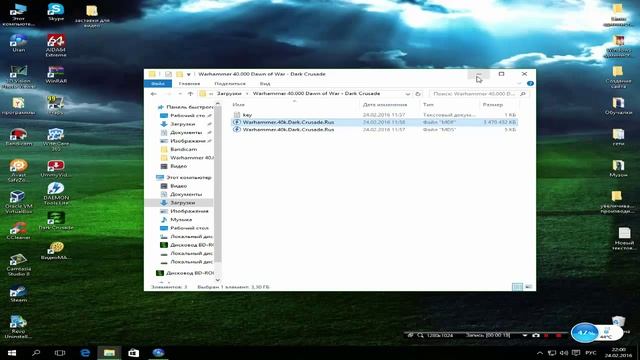Open the Windows Start menu
The image size is (640, 360).
coord(12,353)
